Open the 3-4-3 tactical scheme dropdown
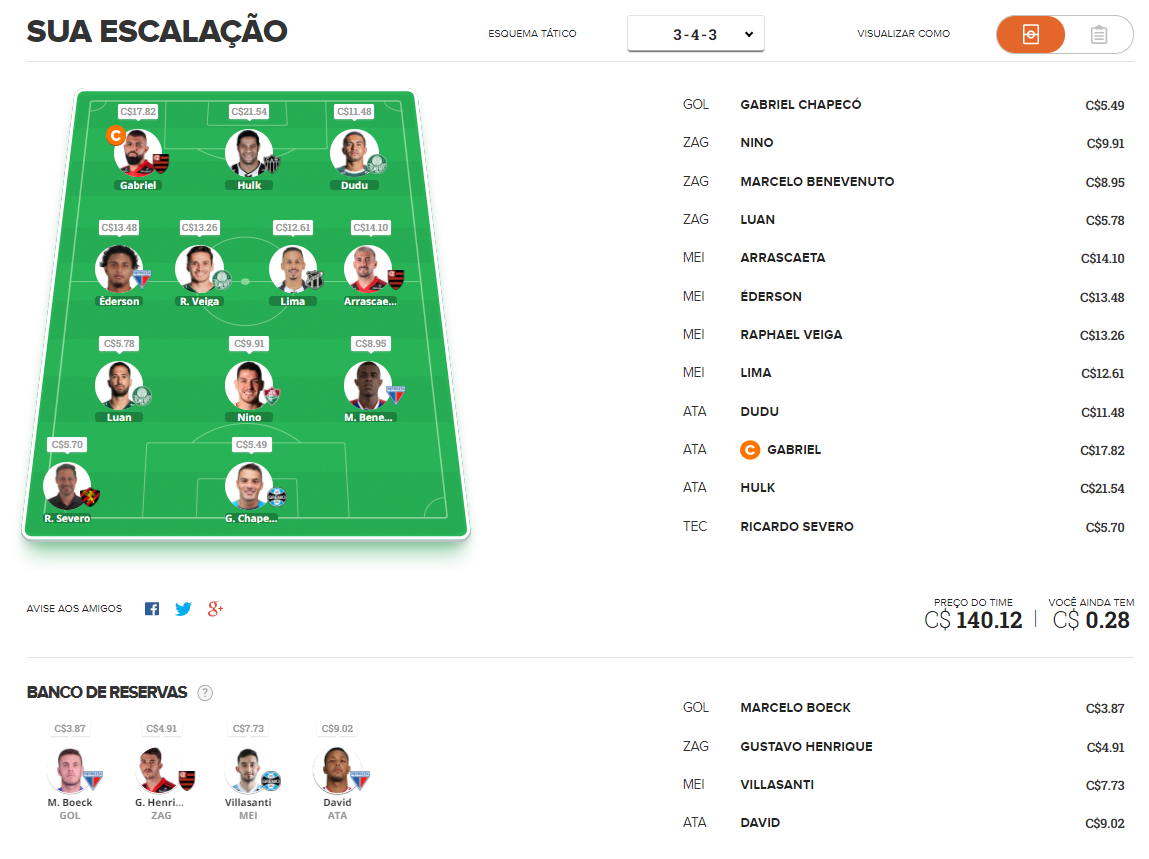Viewport: 1149px width, 859px height. [x=695, y=34]
